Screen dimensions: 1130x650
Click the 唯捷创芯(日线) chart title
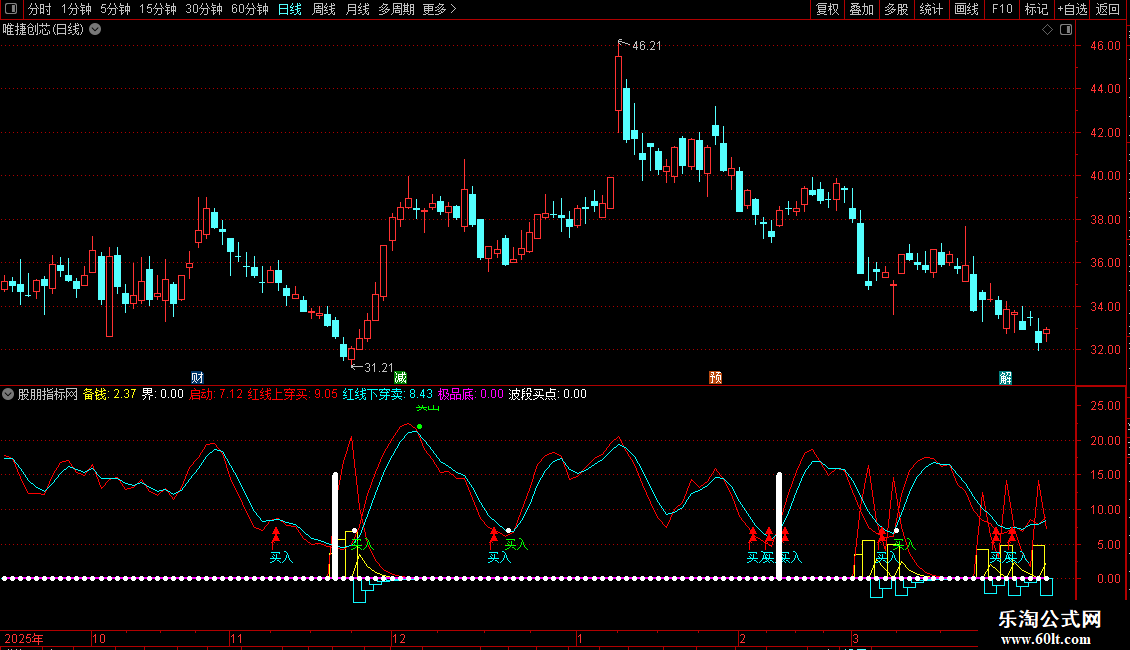click(x=43, y=30)
